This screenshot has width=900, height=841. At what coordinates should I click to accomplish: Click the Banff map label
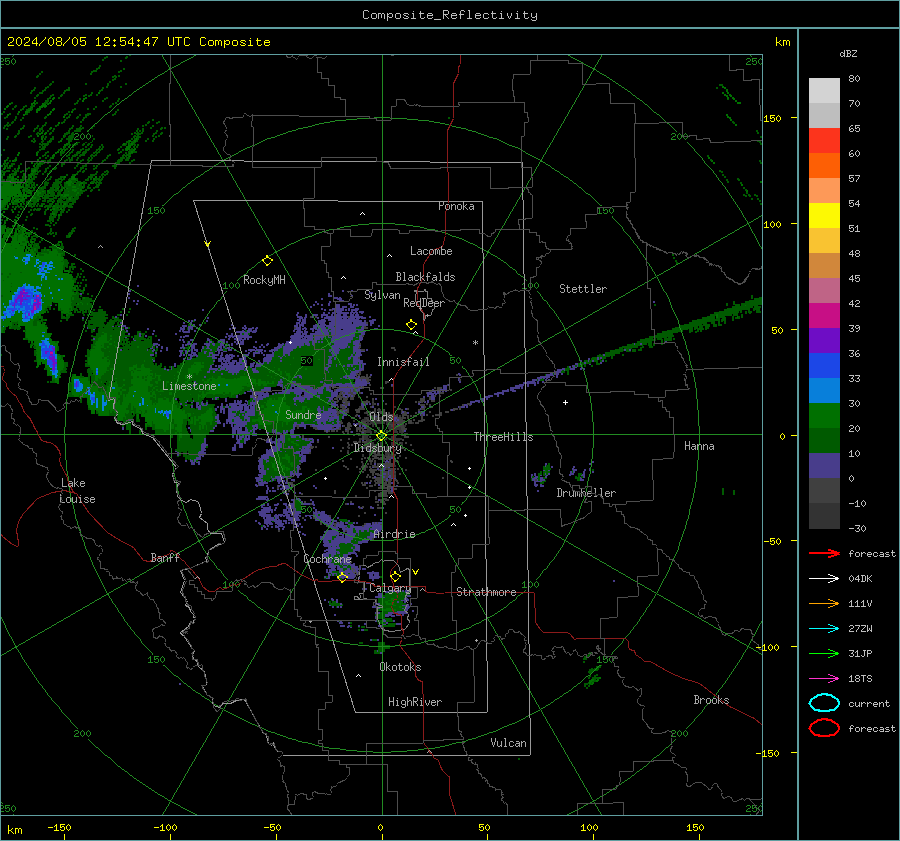[165, 557]
